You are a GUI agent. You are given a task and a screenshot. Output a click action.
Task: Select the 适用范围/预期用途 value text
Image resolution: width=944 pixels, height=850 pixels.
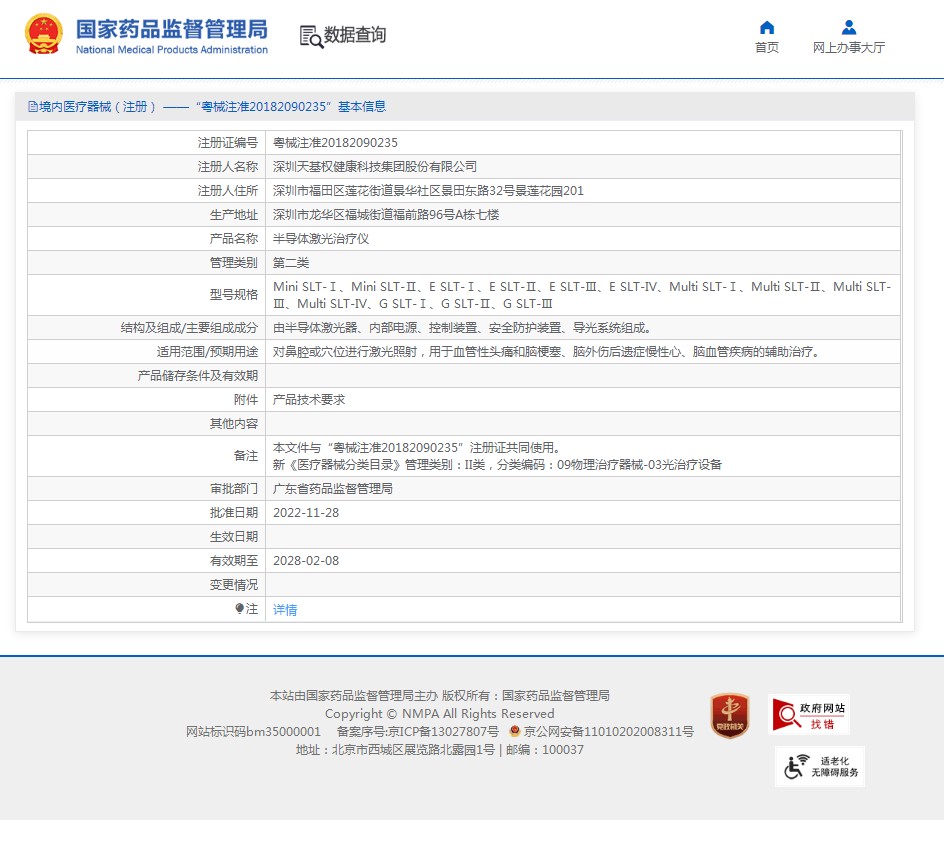coord(547,352)
